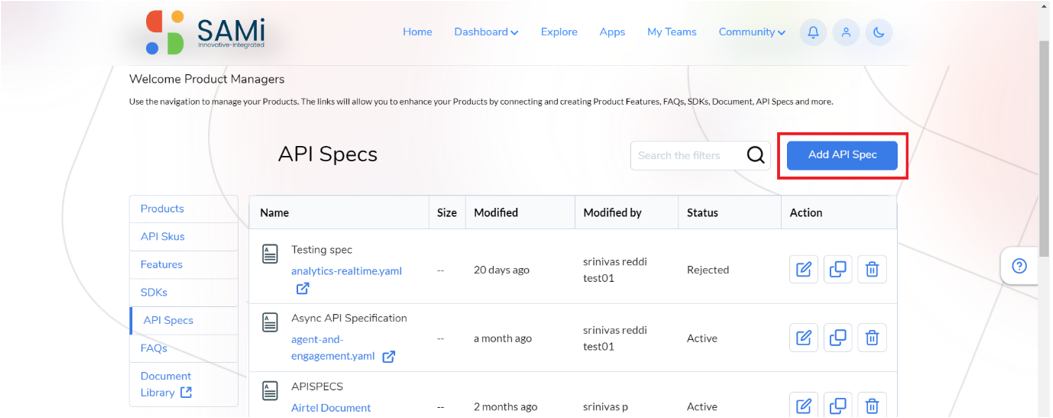The image size is (1053, 418).
Task: Open external link icon beside analytics-realtime.yaml
Action: pos(303,288)
